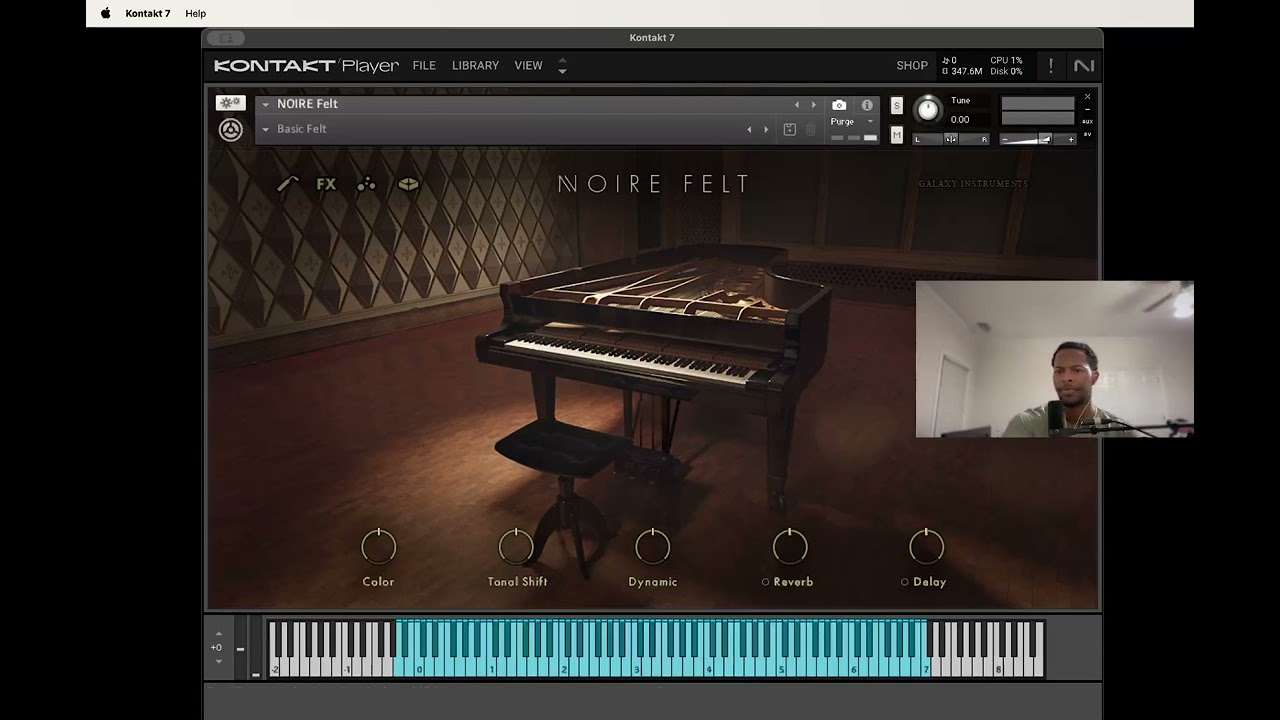This screenshot has height=720, width=1280.
Task: Click the Tune value 0.00 field
Action: (x=960, y=120)
